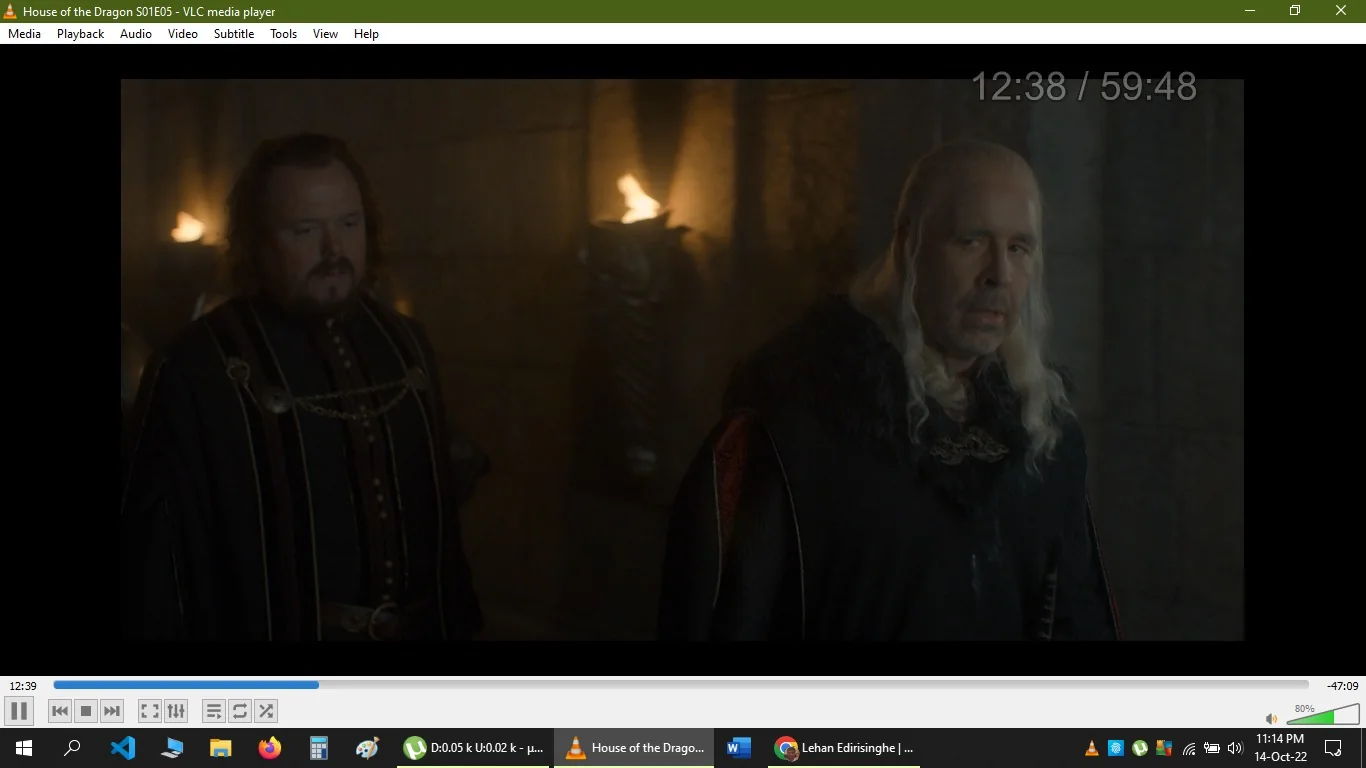
Task: Stop the video playback
Action: pos(86,711)
